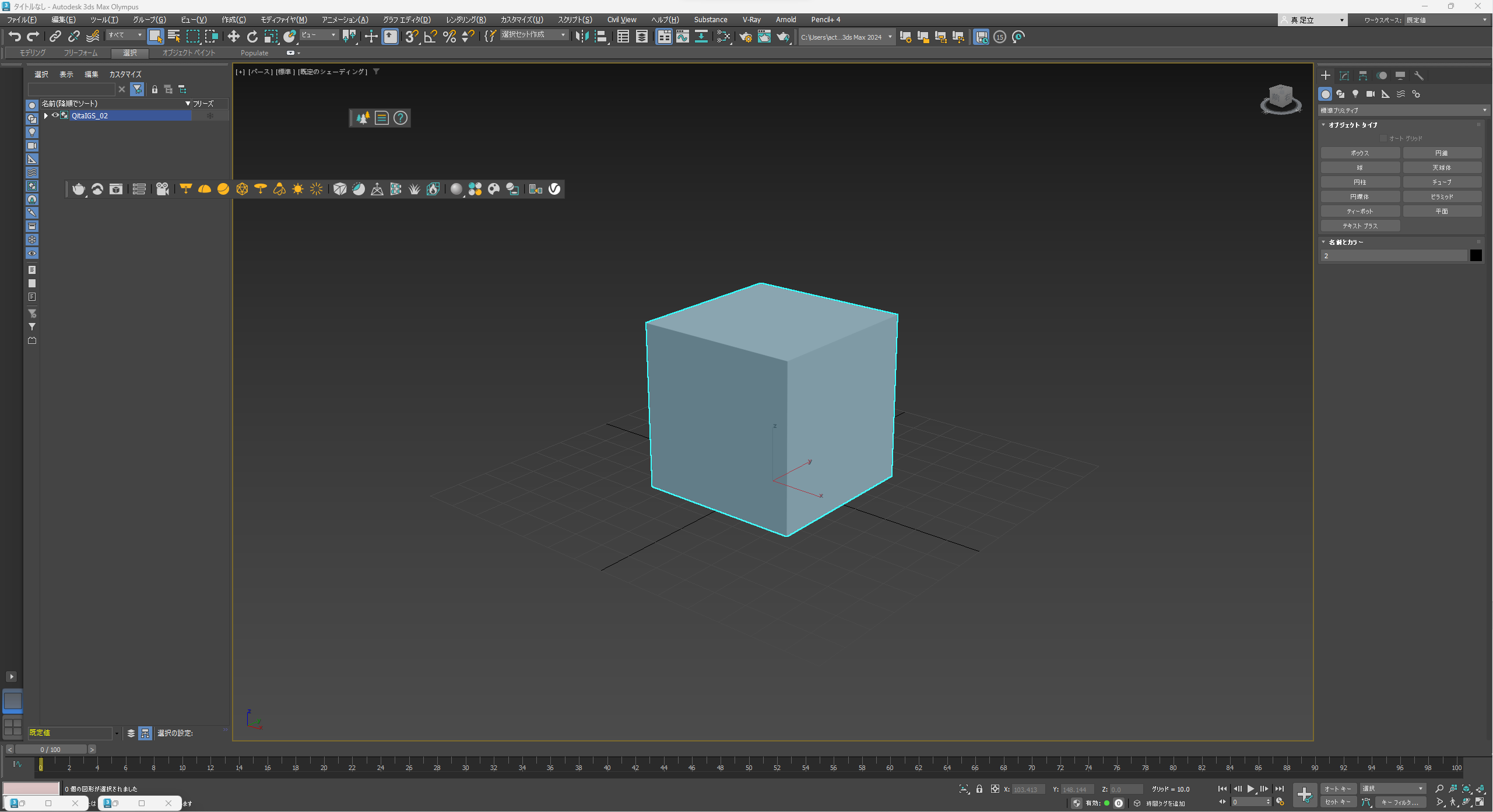The width and height of the screenshot is (1493, 812).
Task: Open the Modify panel tab icon
Action: point(1344,76)
